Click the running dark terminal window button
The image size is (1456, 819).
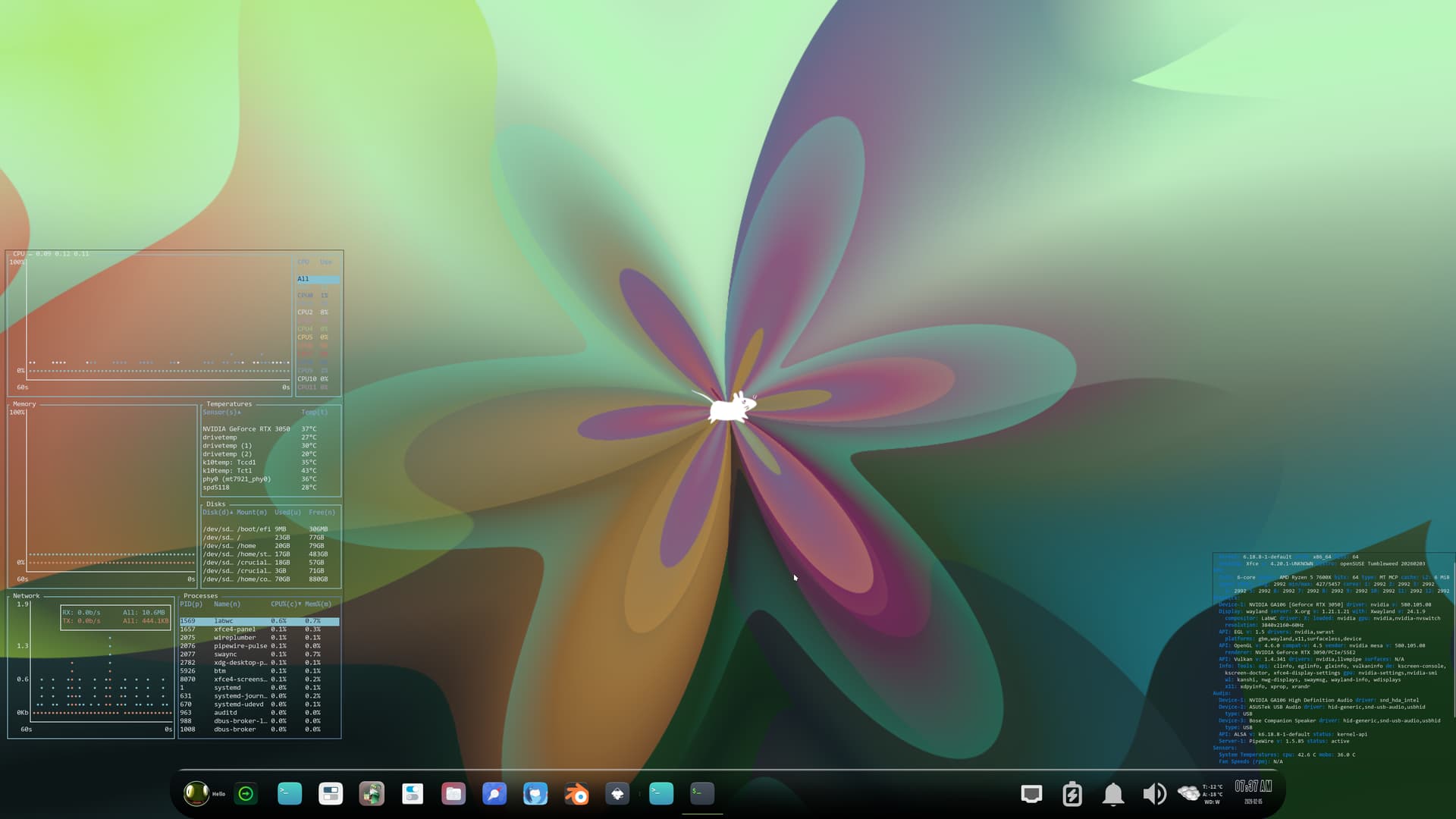click(702, 794)
